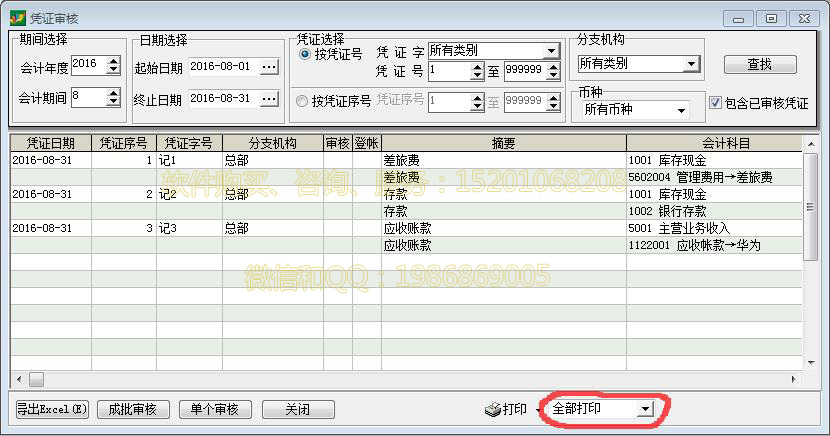
Task: Expand the 凭证字 category dropdown
Action: (x=551, y=51)
